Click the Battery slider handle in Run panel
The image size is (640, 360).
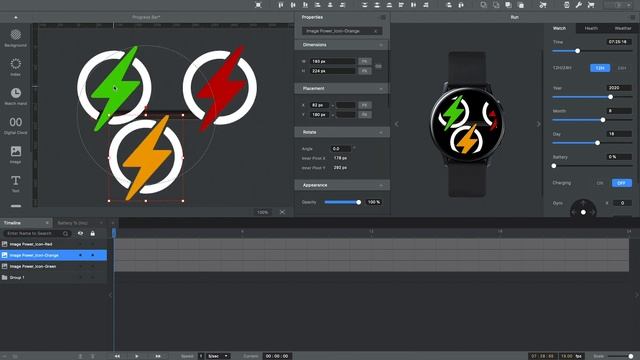554,166
